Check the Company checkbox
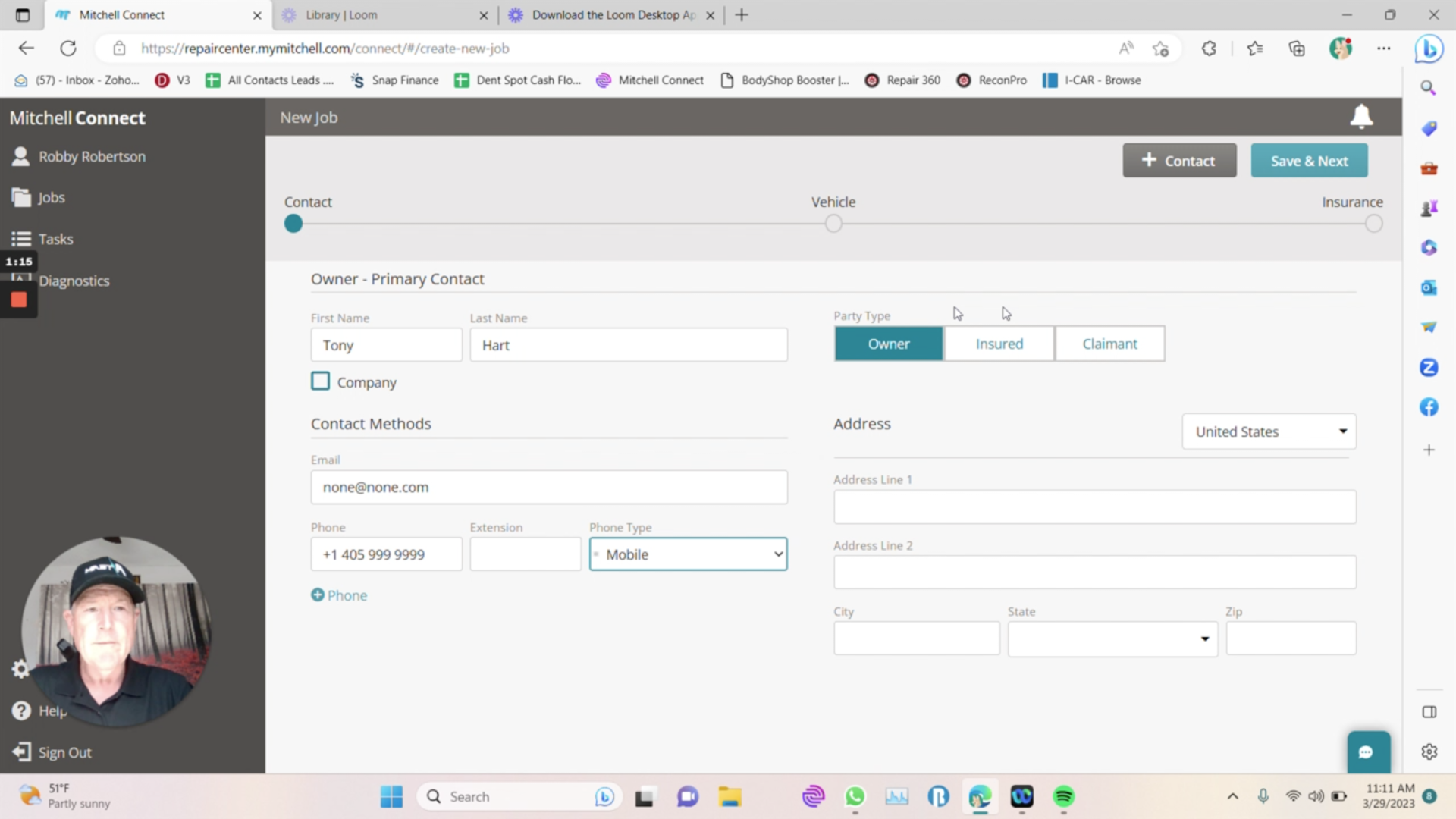 pos(320,381)
